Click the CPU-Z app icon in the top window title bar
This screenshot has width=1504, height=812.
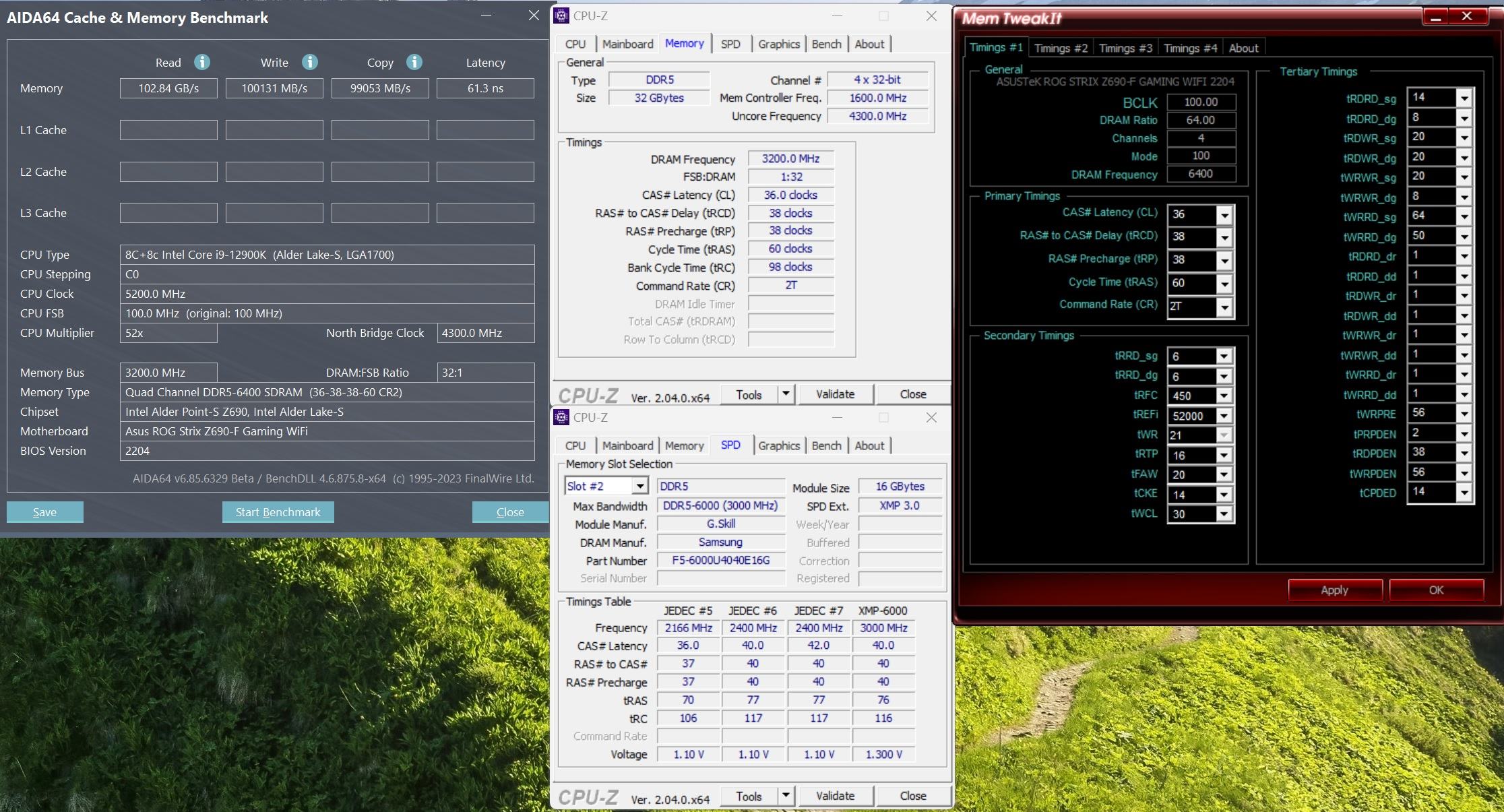click(561, 15)
